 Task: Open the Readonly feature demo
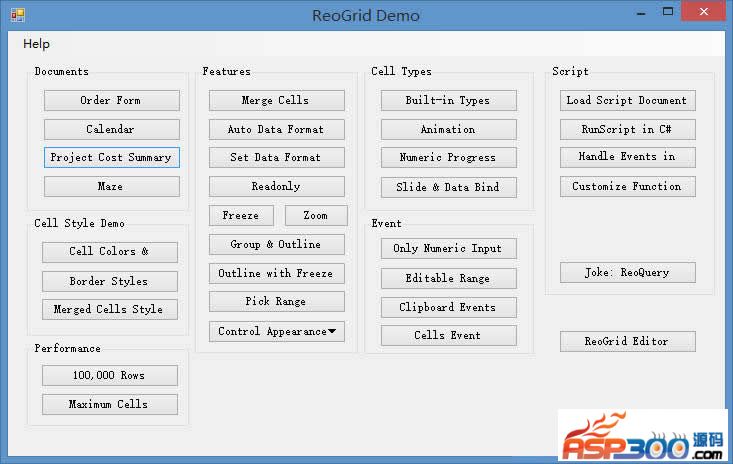[x=277, y=186]
